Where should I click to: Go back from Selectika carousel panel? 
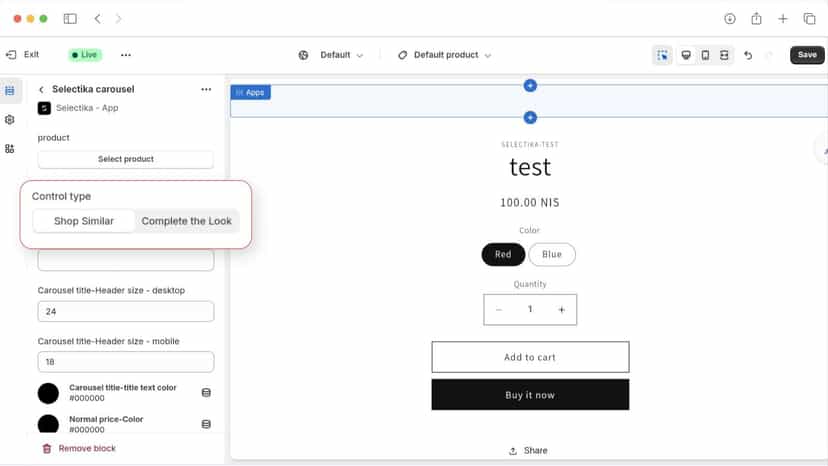click(x=41, y=89)
